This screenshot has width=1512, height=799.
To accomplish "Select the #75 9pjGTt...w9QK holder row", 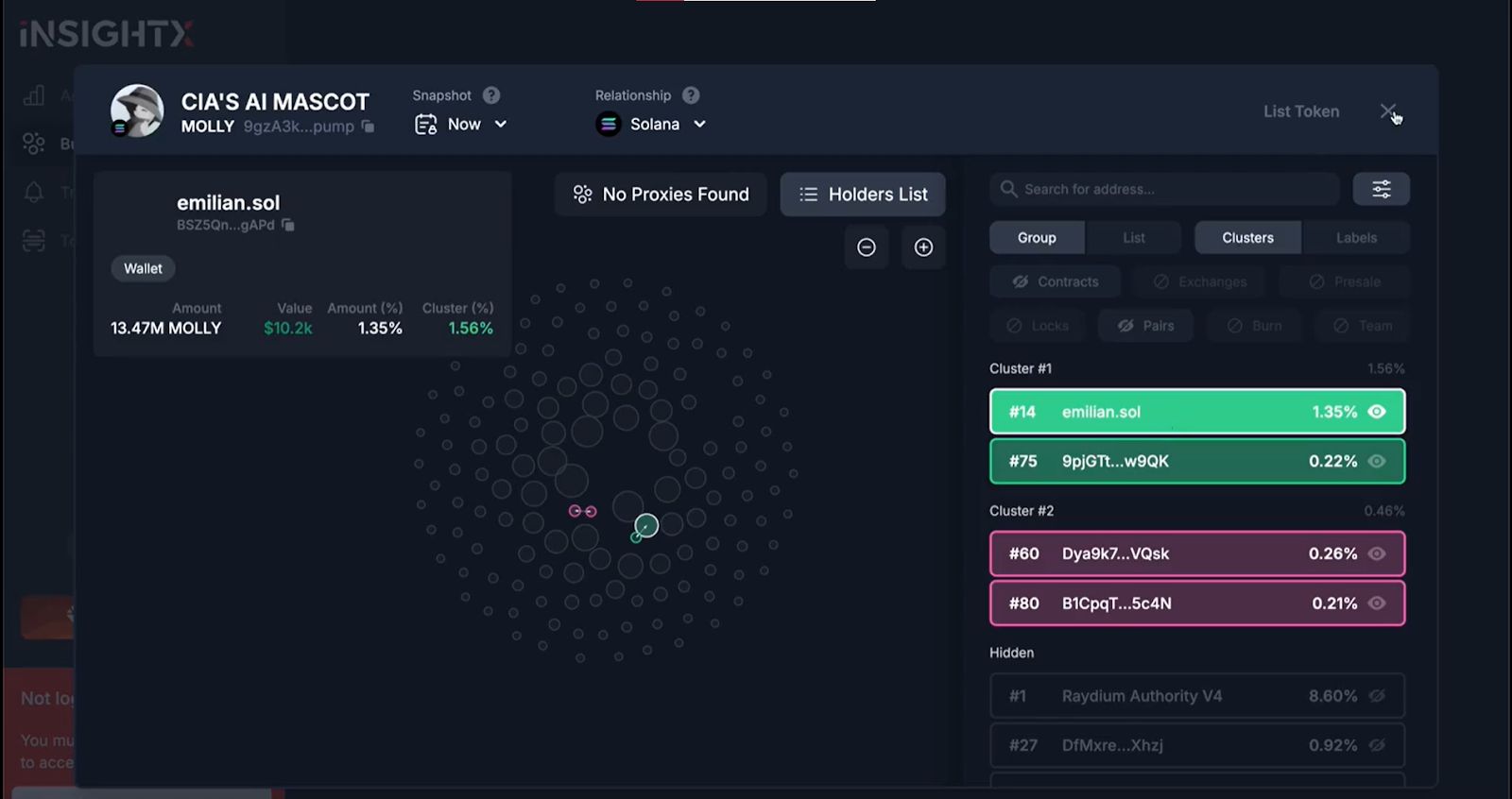I will coord(1197,461).
